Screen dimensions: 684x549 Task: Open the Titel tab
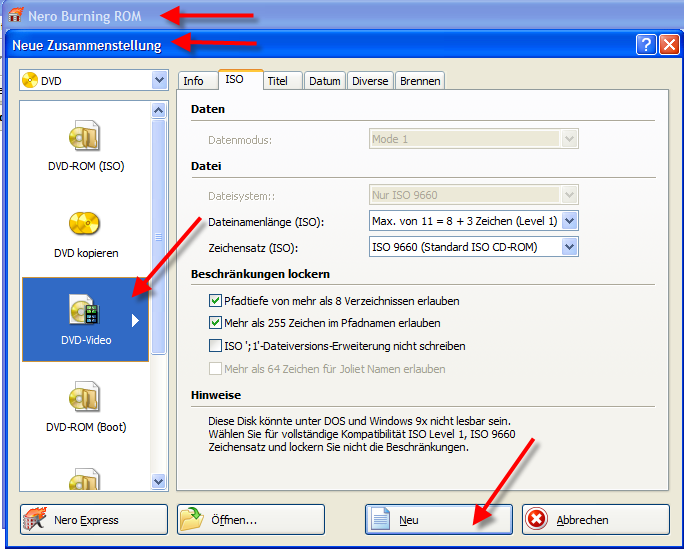pyautogui.click(x=283, y=81)
